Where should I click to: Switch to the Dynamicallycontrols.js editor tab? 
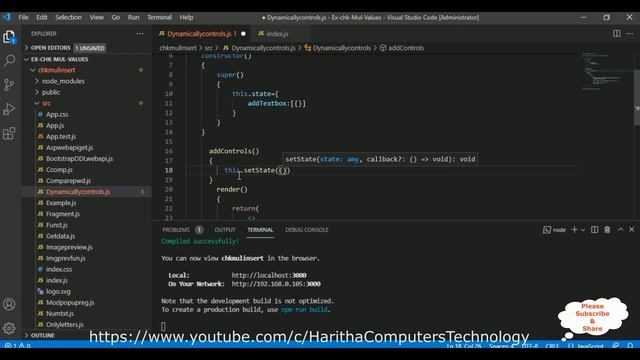pos(199,34)
